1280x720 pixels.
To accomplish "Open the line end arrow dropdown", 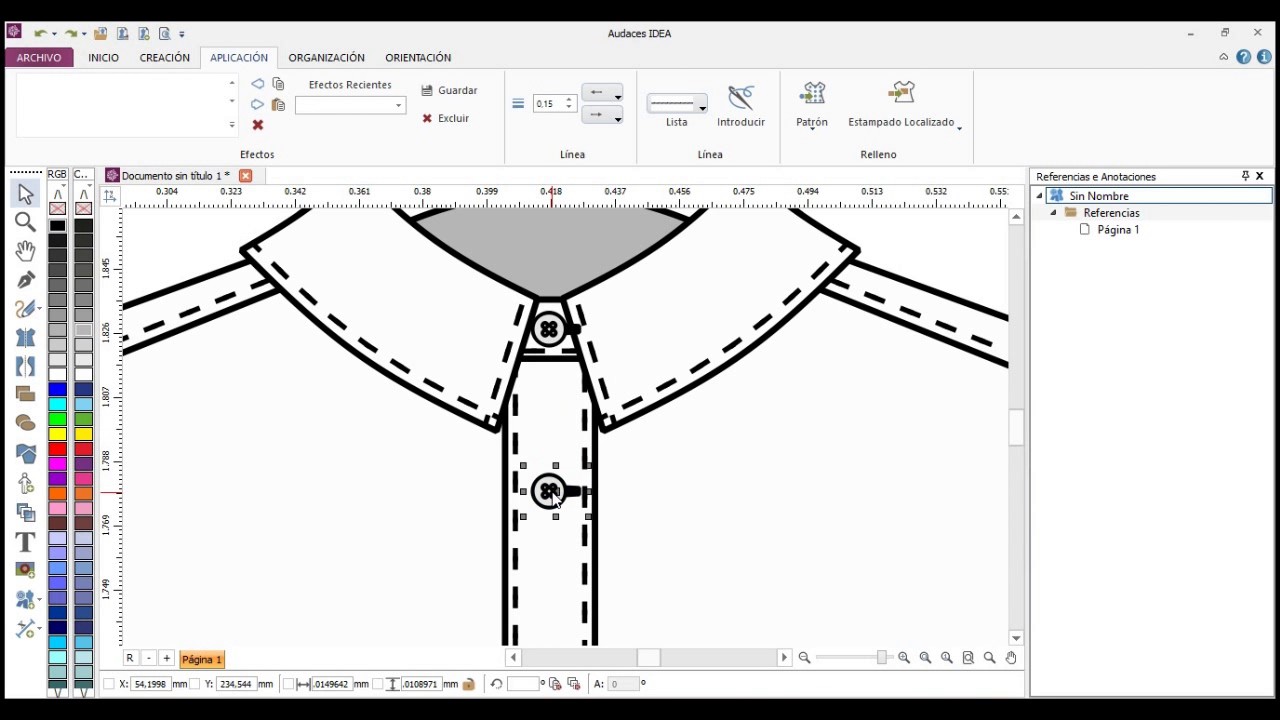I will (x=602, y=115).
